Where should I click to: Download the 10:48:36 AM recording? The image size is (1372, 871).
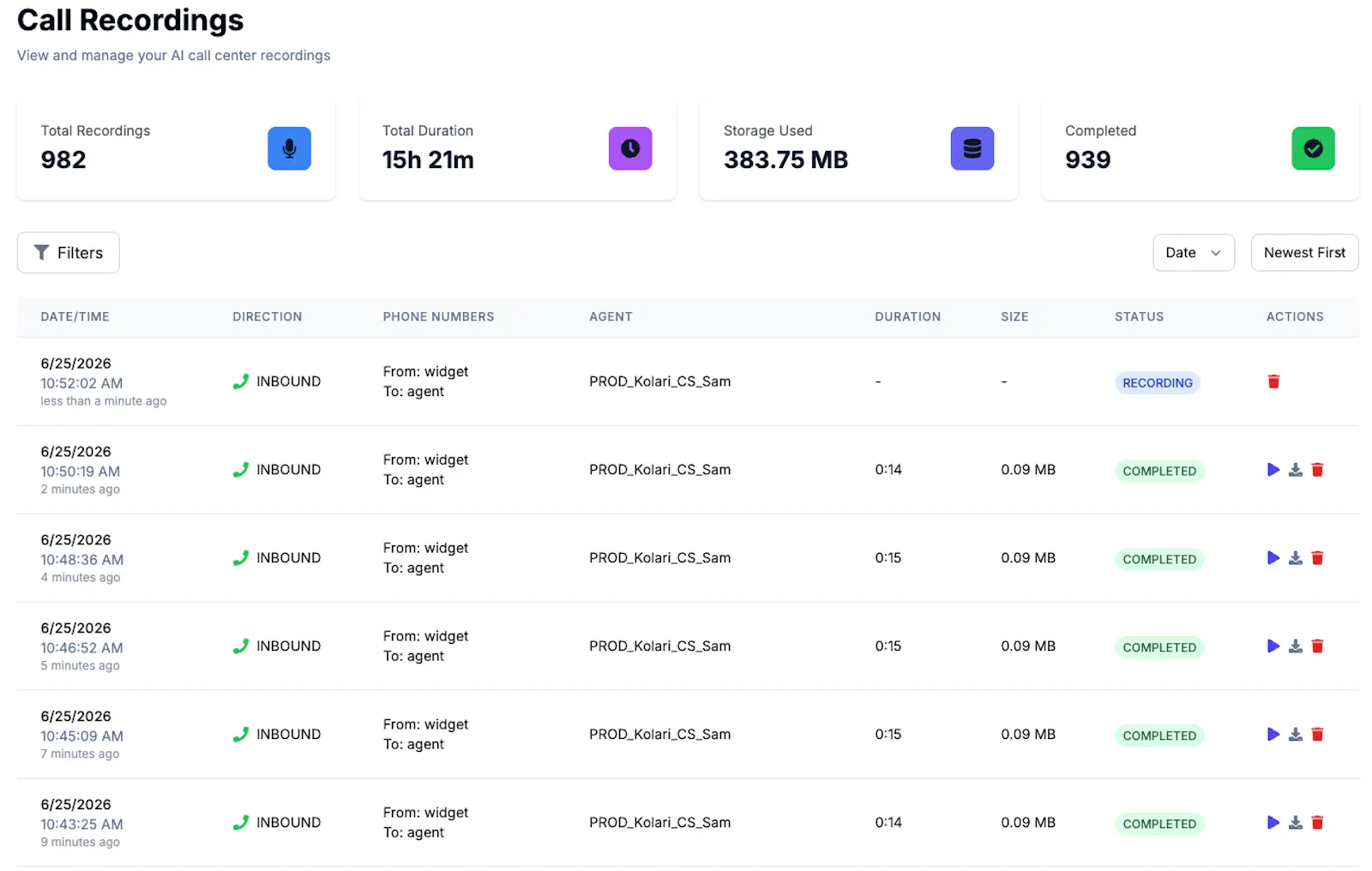click(1296, 558)
